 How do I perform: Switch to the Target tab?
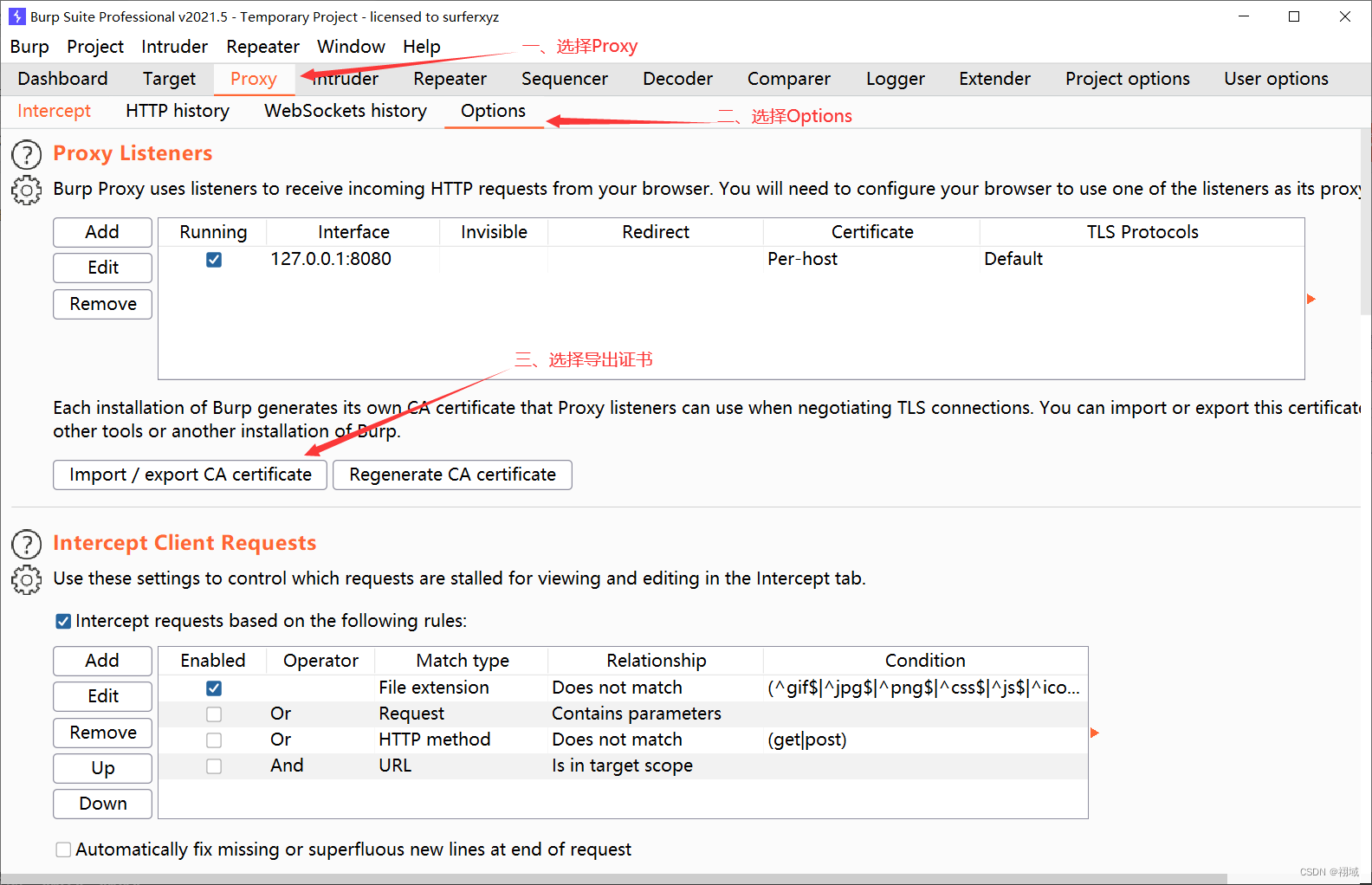tap(170, 79)
